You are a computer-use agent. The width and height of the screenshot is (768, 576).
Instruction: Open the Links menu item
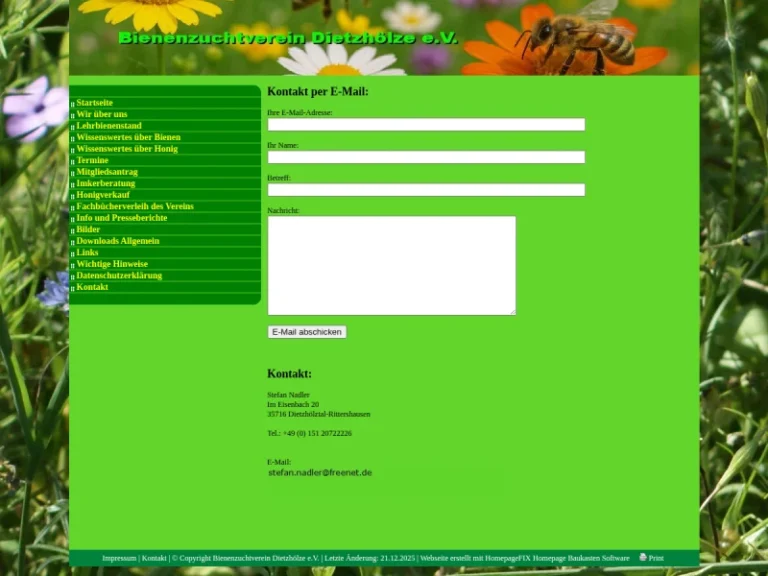(87, 252)
